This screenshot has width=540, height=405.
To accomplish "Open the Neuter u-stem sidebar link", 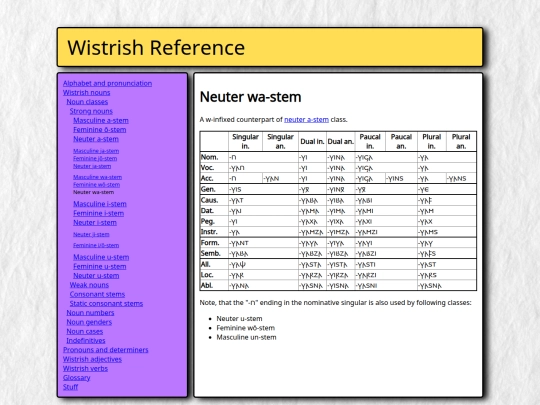I will click(96, 276).
